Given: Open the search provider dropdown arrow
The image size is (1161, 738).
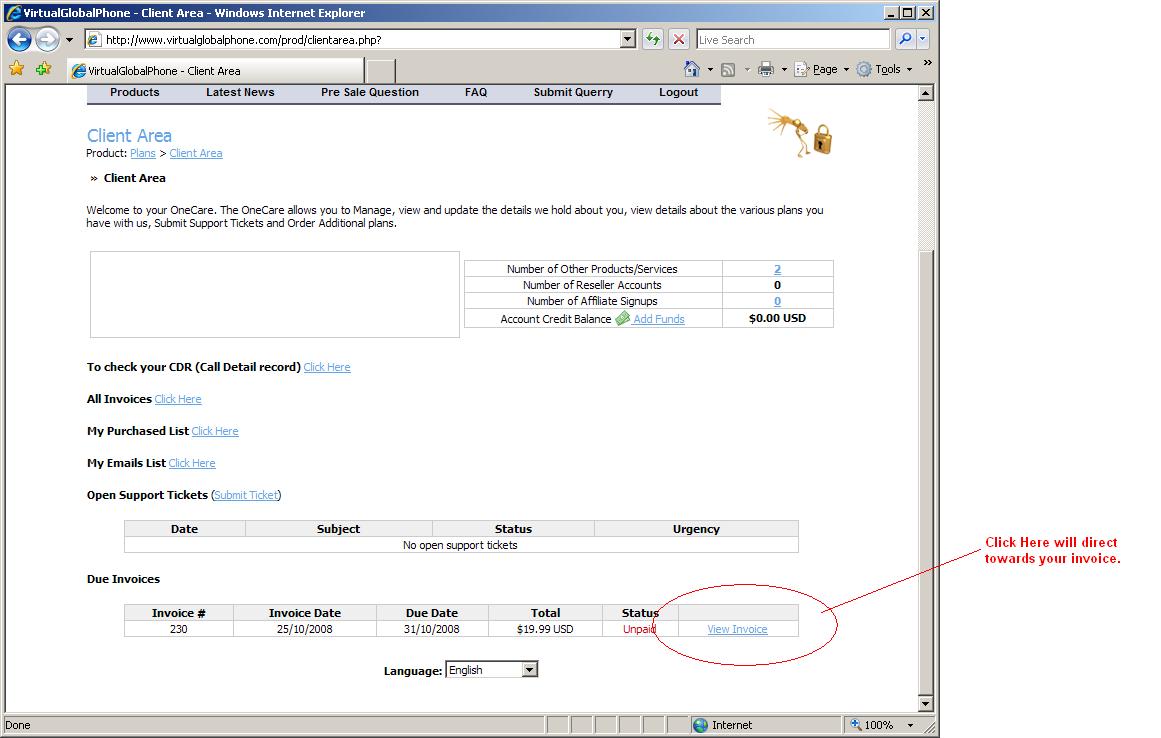Looking at the screenshot, I should pos(923,39).
